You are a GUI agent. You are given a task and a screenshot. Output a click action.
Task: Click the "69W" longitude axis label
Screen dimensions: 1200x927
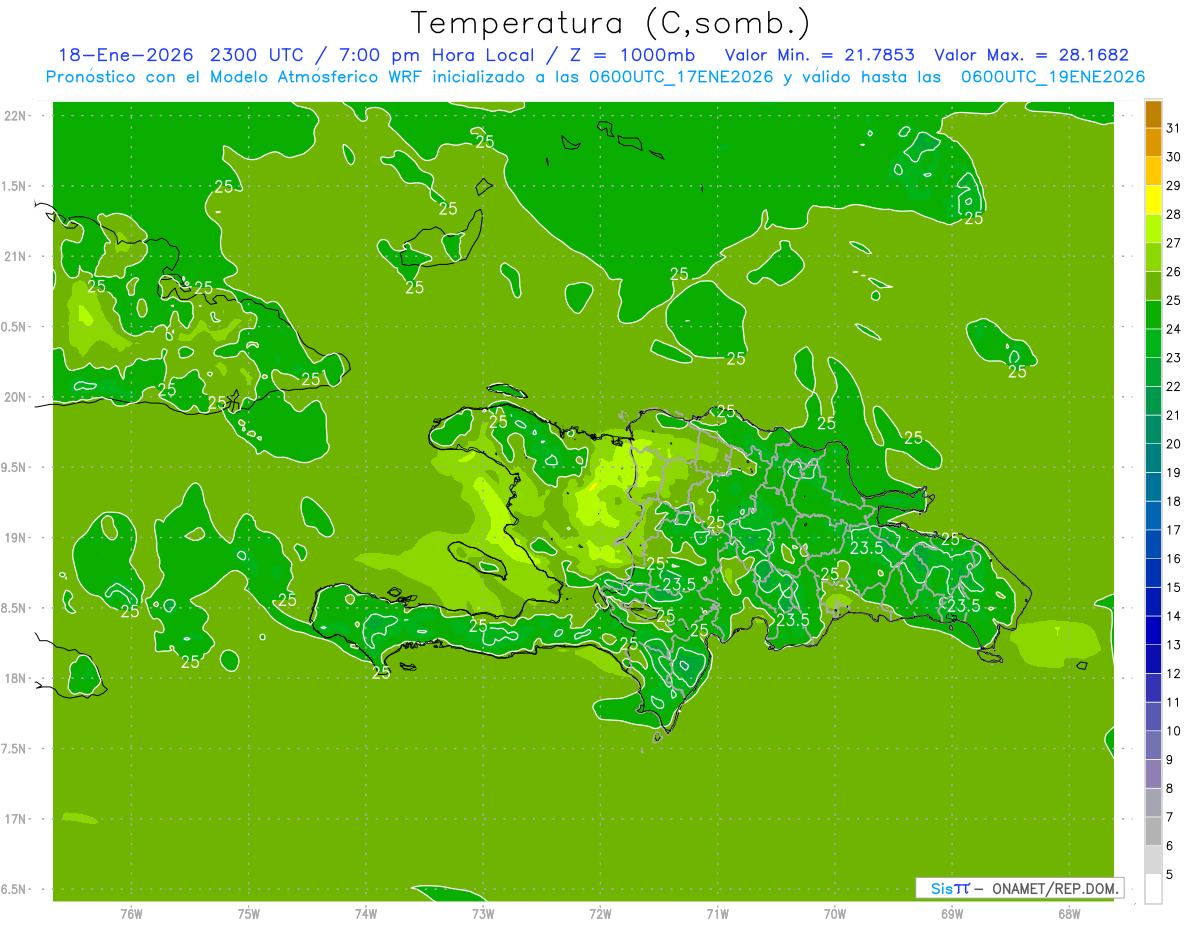952,913
